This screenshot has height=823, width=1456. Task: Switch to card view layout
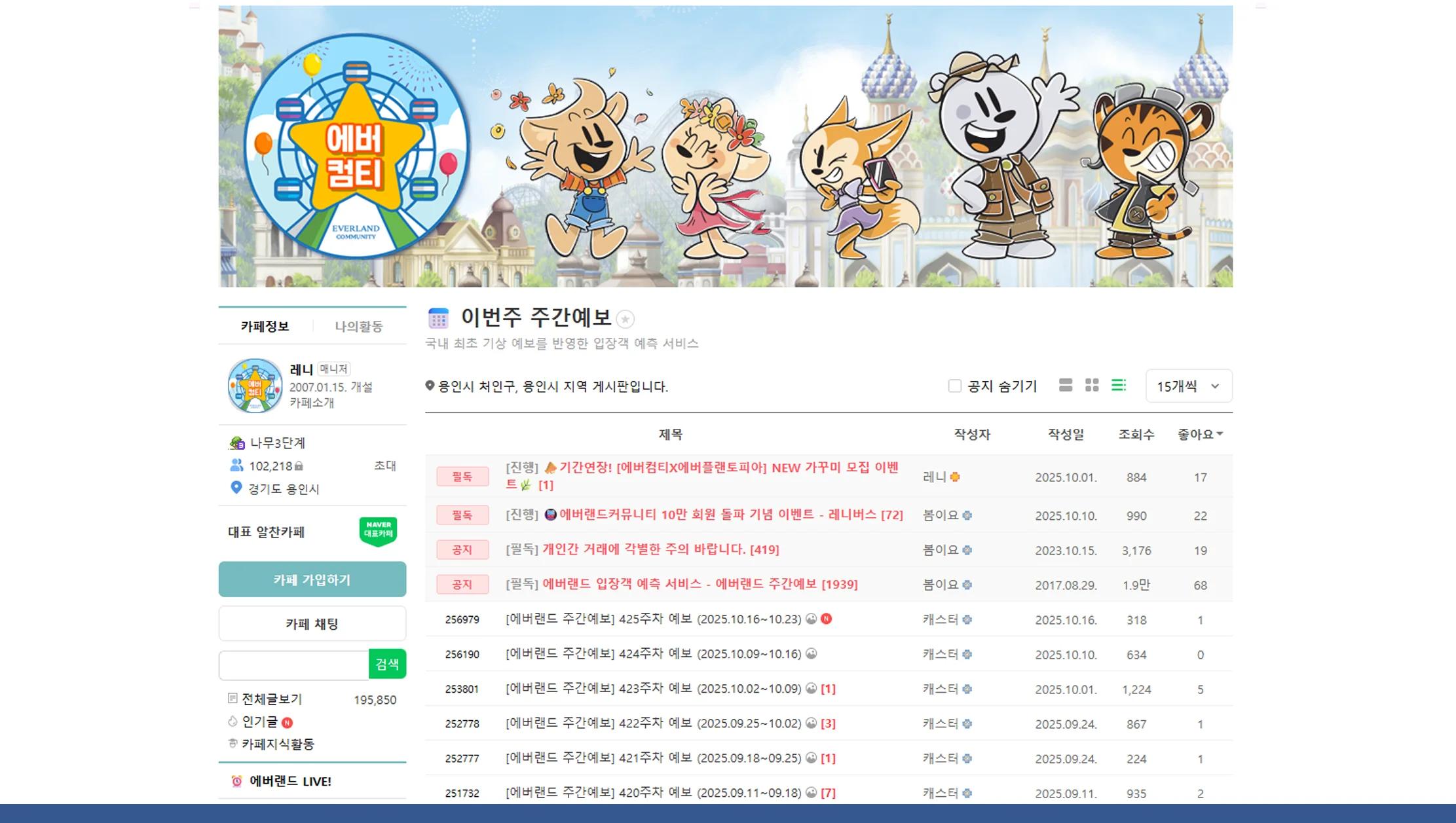click(x=1092, y=386)
